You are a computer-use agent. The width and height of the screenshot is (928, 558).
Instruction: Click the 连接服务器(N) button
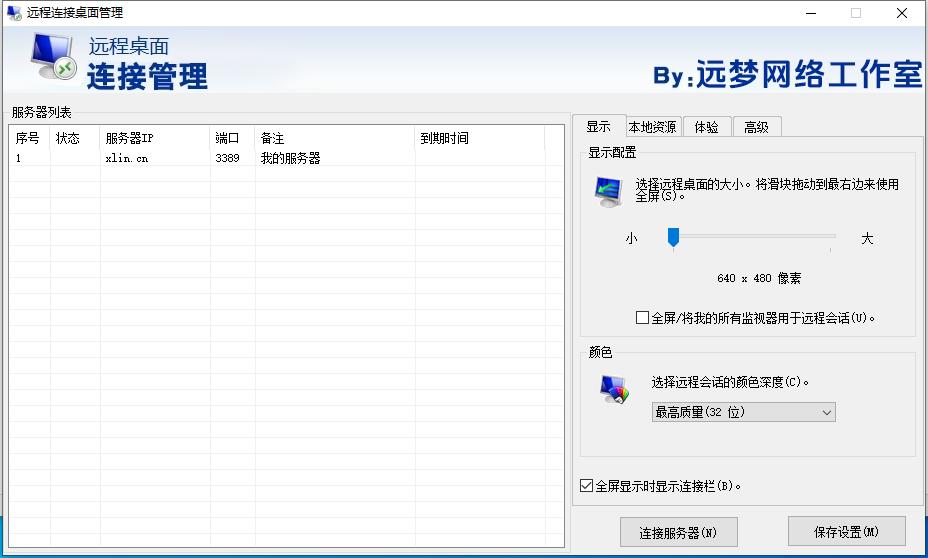pyautogui.click(x=678, y=533)
